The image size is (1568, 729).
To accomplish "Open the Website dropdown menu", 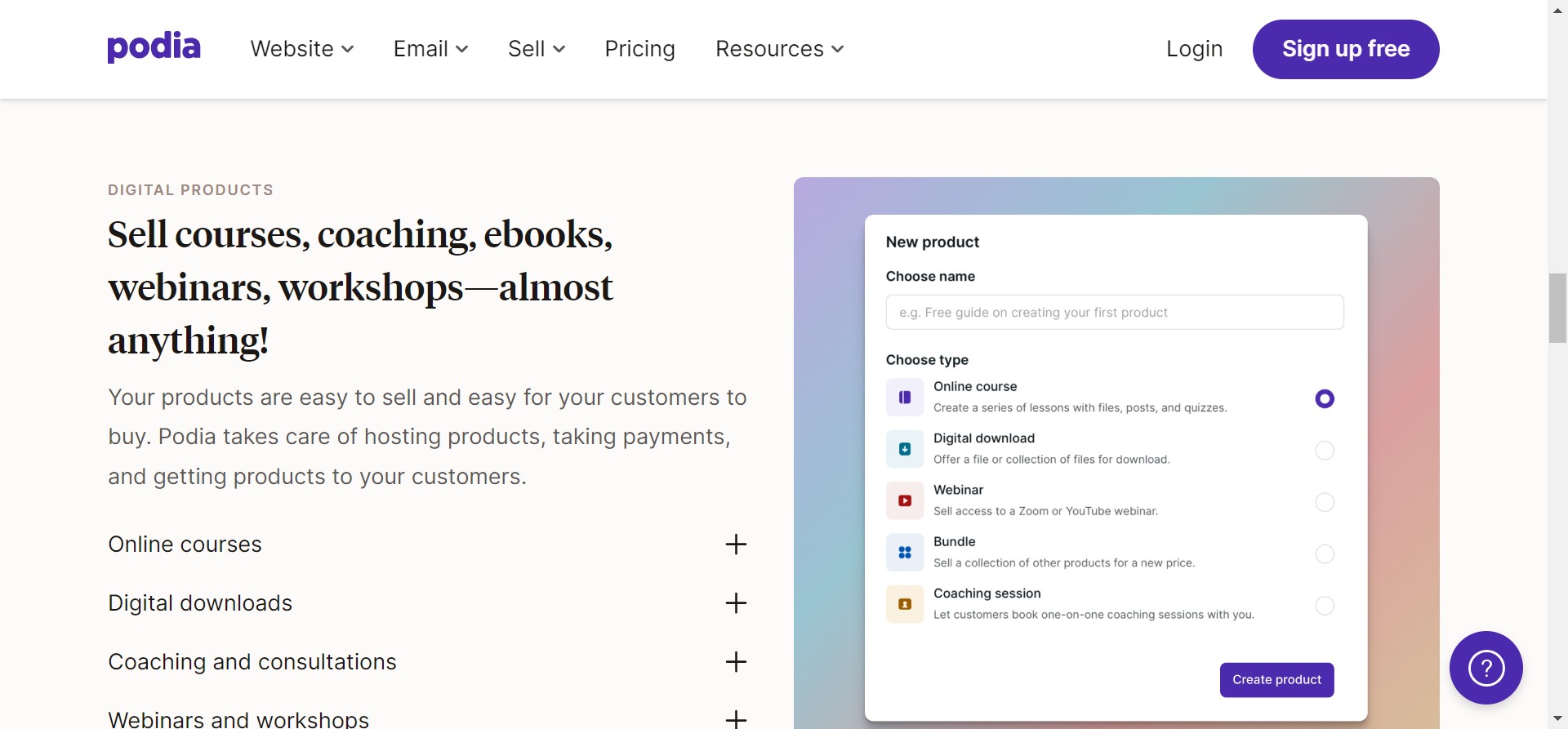I will tap(302, 49).
